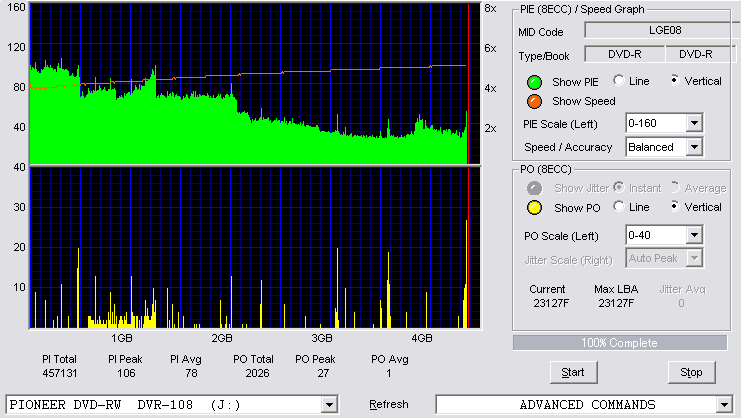Toggle the green Show PIE indicator
The width and height of the screenshot is (741, 418).
click(534, 82)
